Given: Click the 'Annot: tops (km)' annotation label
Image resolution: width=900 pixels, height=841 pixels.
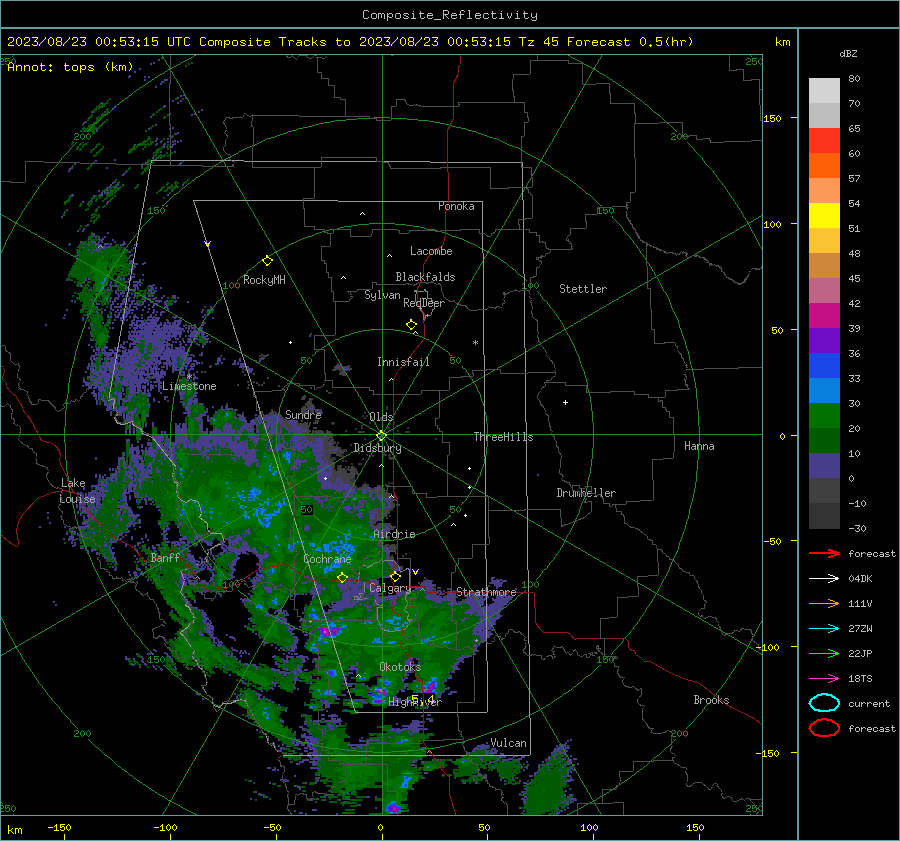Looking at the screenshot, I should (70, 67).
